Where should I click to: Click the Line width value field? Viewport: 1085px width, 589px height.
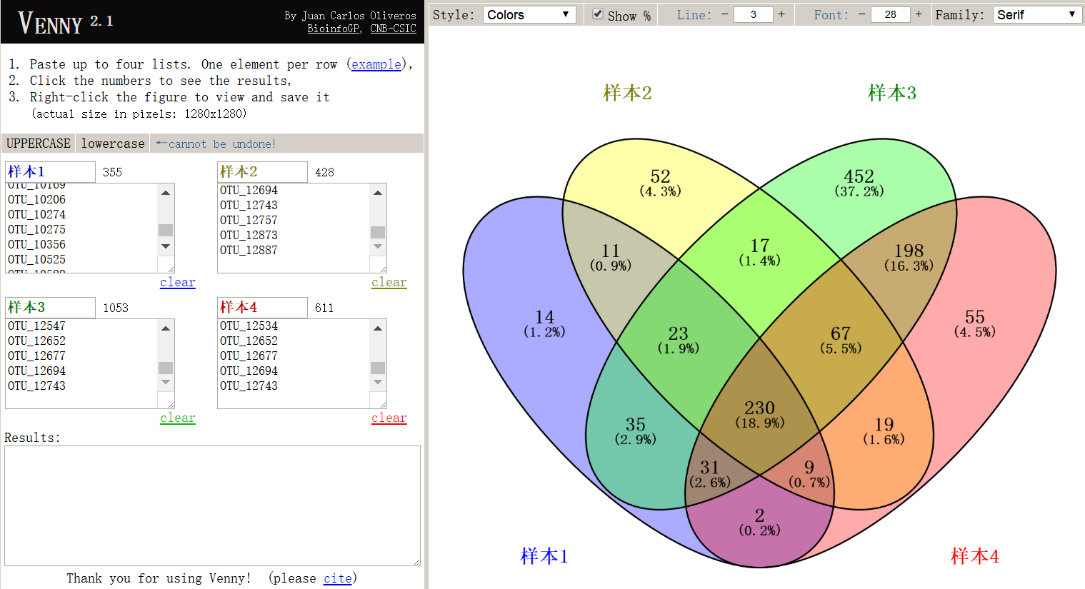(x=753, y=15)
